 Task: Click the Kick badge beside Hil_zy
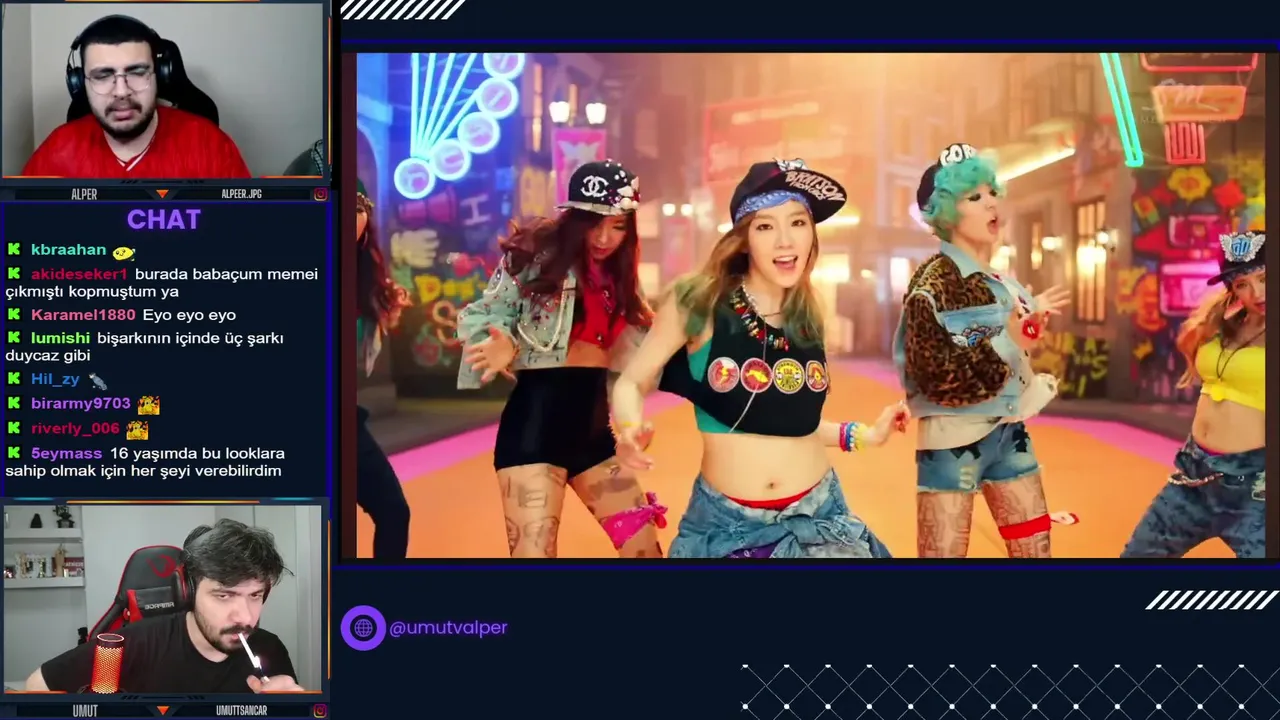coord(14,380)
